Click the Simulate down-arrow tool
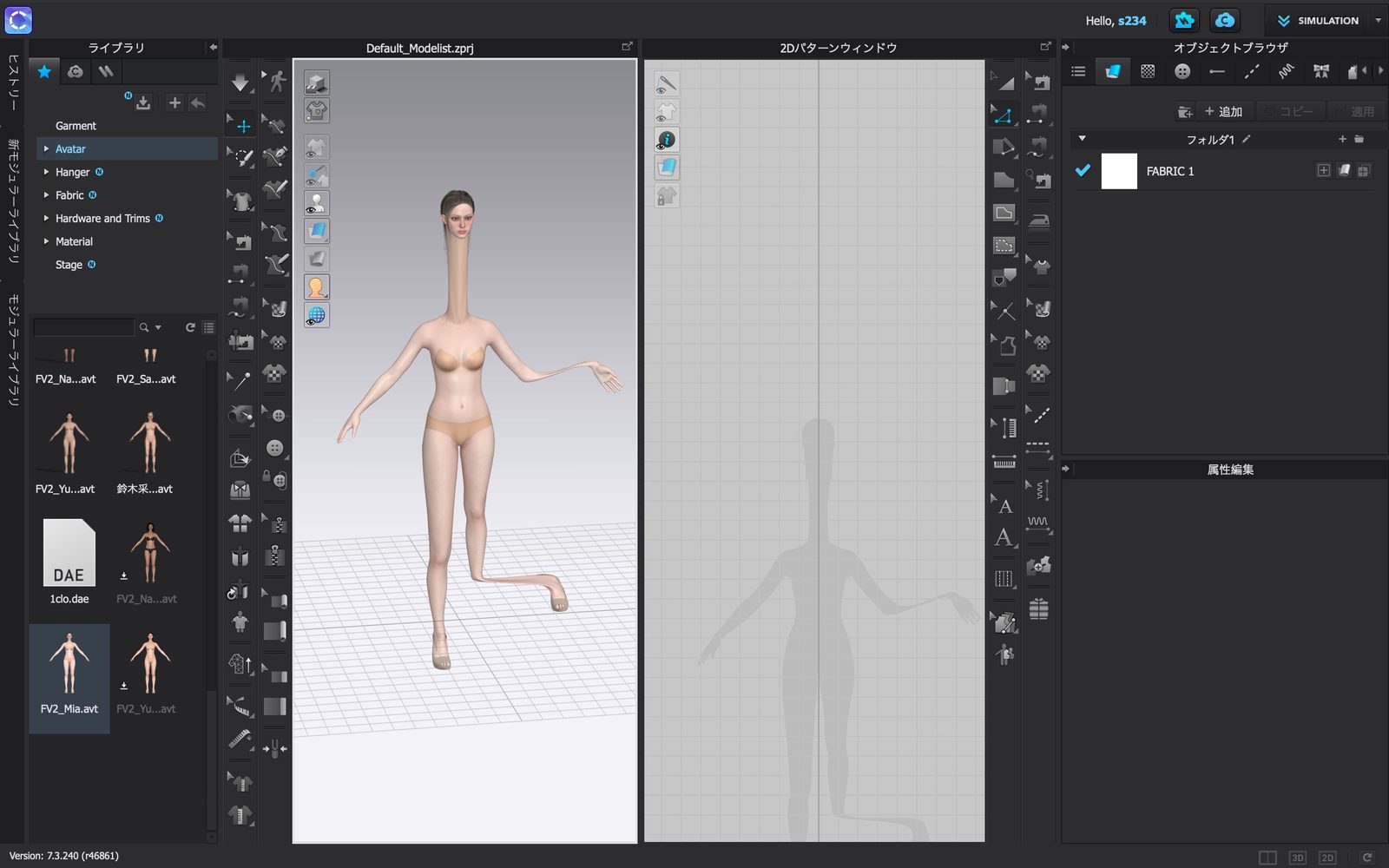 tap(240, 82)
